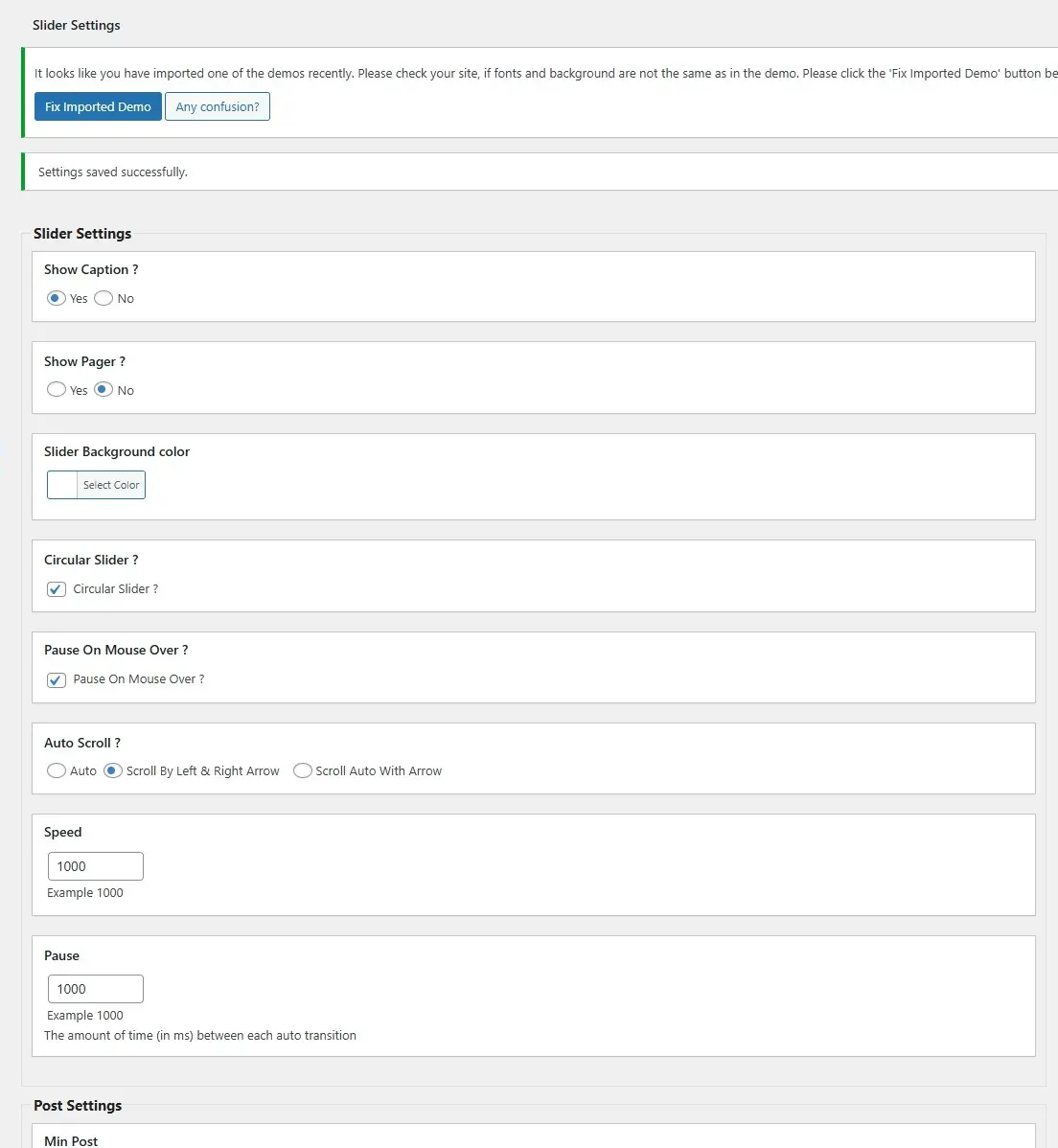Click label text beside Pause On Mouse Over checkbox

click(139, 679)
